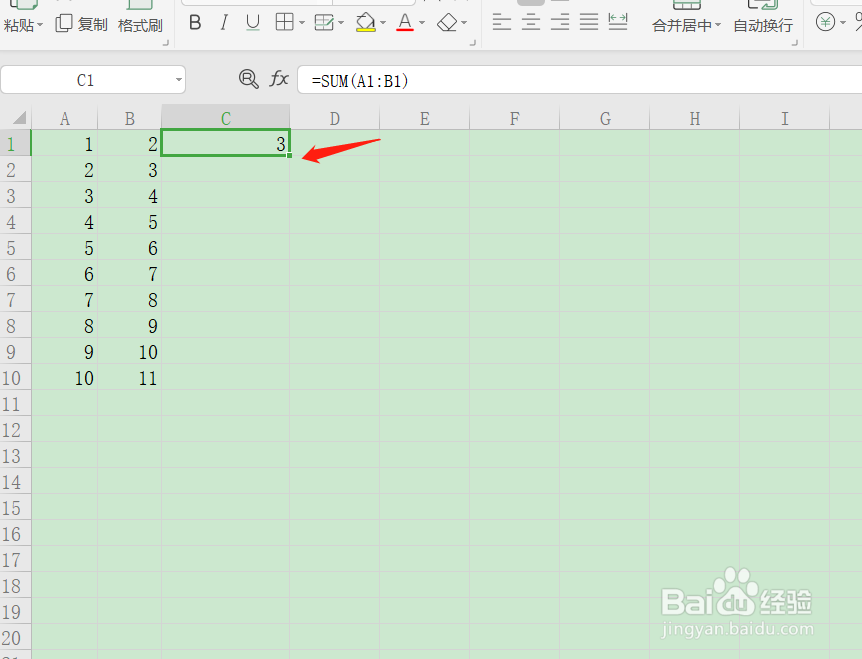This screenshot has height=659, width=862.
Task: Select column C header
Action: coord(225,118)
